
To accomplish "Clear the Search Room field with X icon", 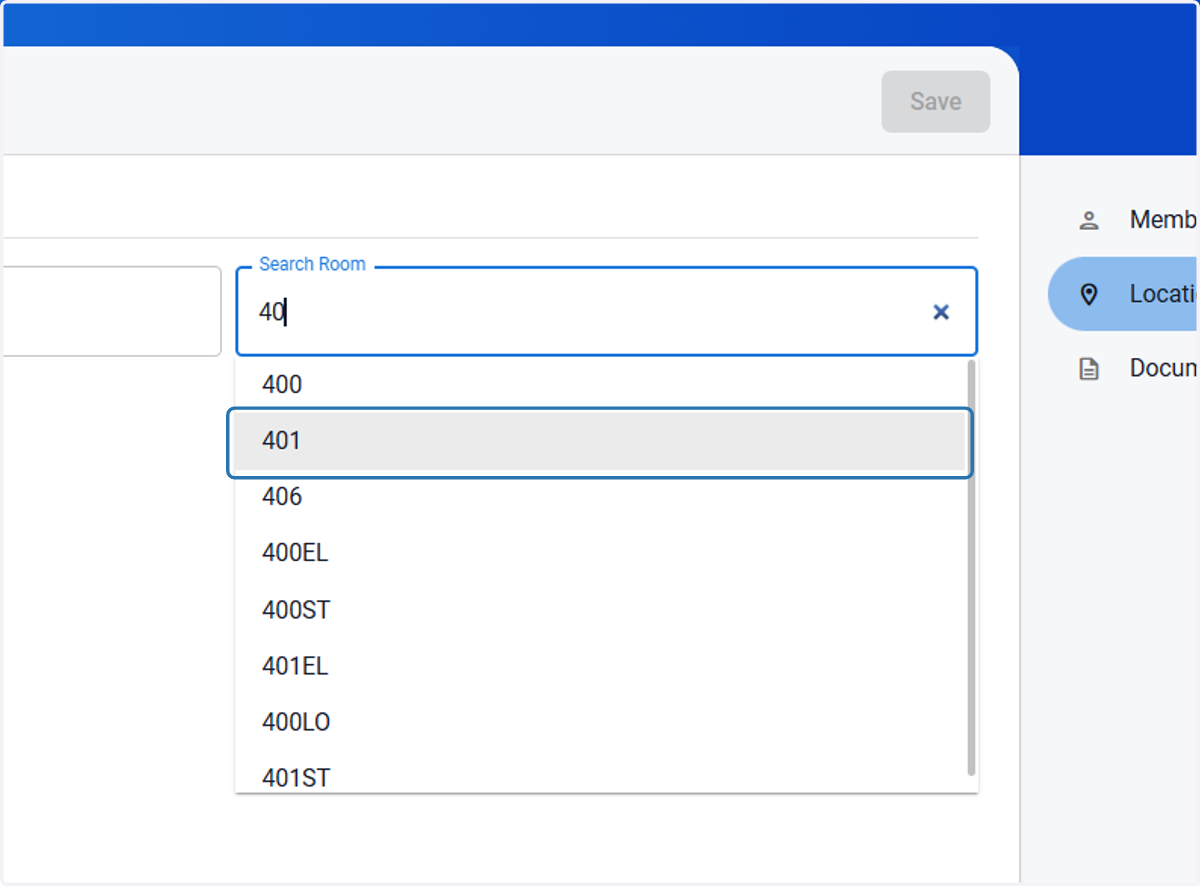I will [x=940, y=312].
